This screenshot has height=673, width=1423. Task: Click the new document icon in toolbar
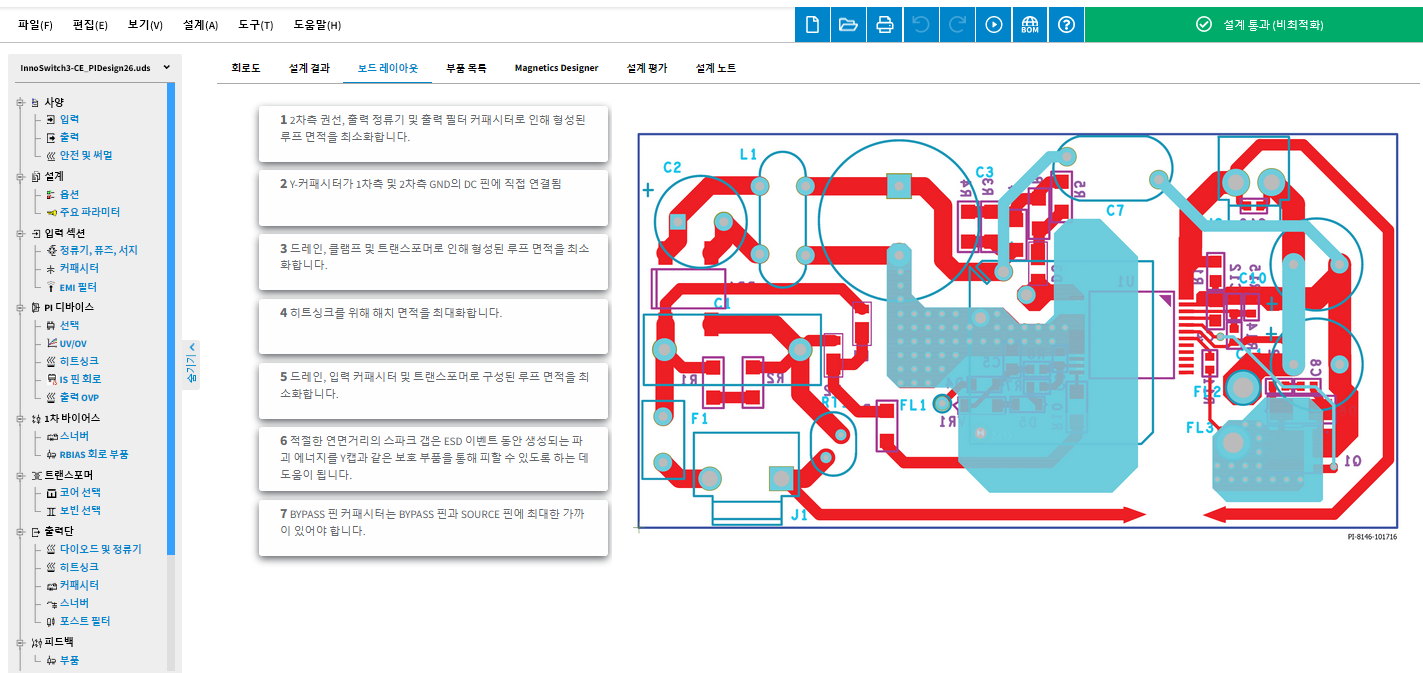(812, 25)
